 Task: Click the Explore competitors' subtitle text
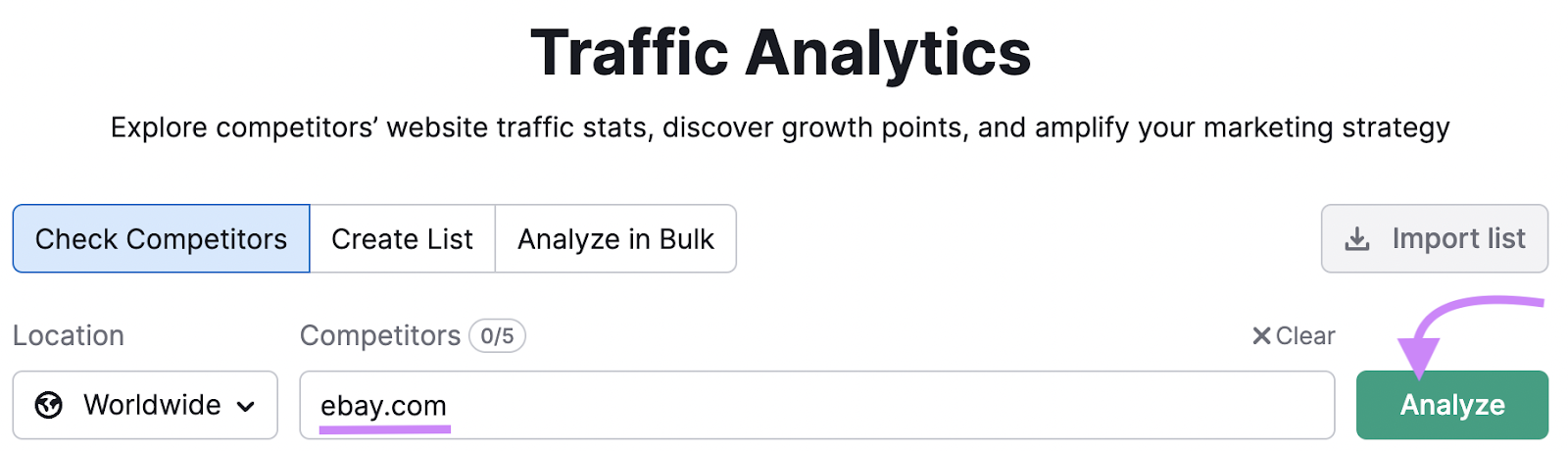click(780, 127)
